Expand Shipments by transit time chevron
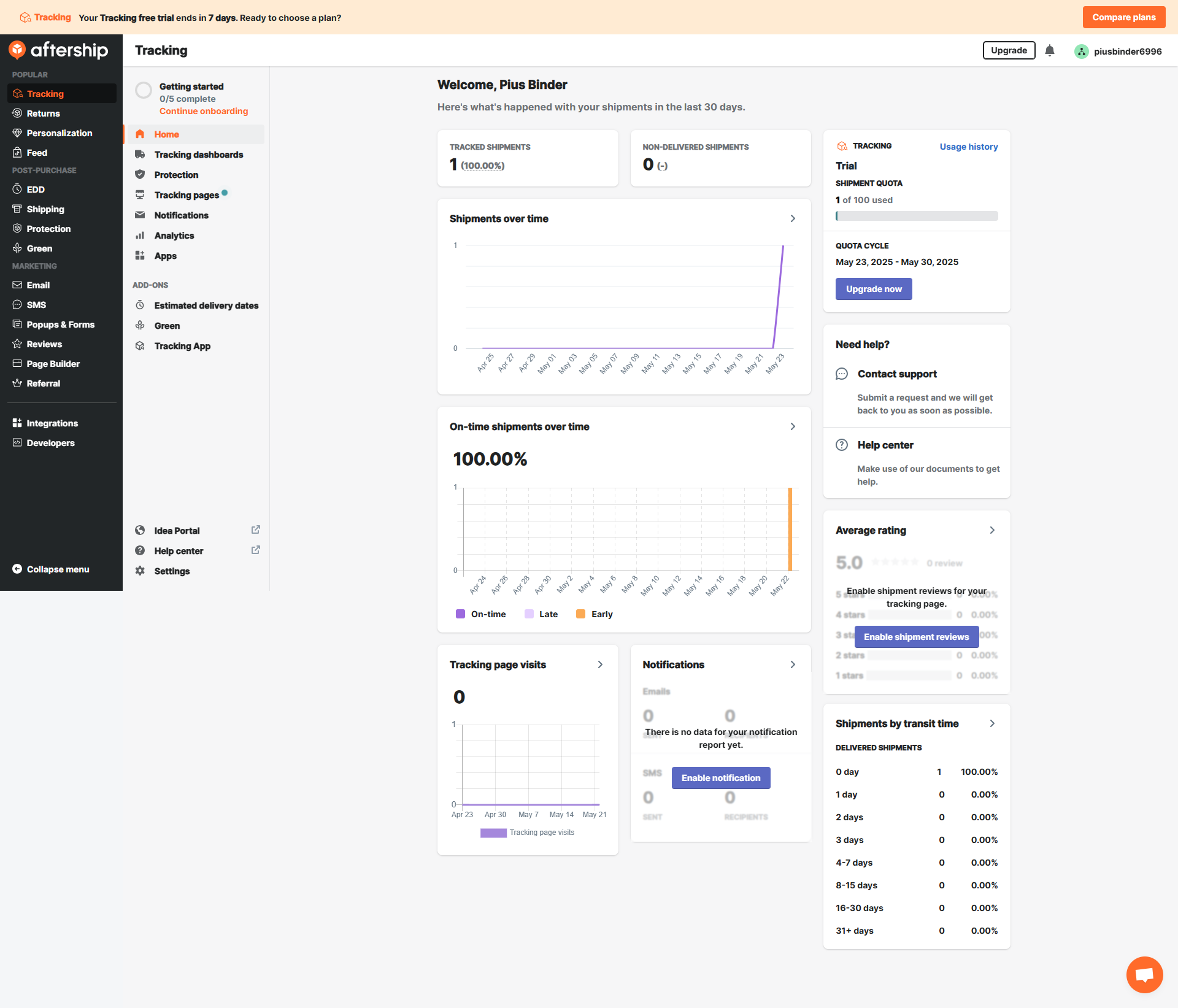The width and height of the screenshot is (1178, 1008). [x=992, y=724]
